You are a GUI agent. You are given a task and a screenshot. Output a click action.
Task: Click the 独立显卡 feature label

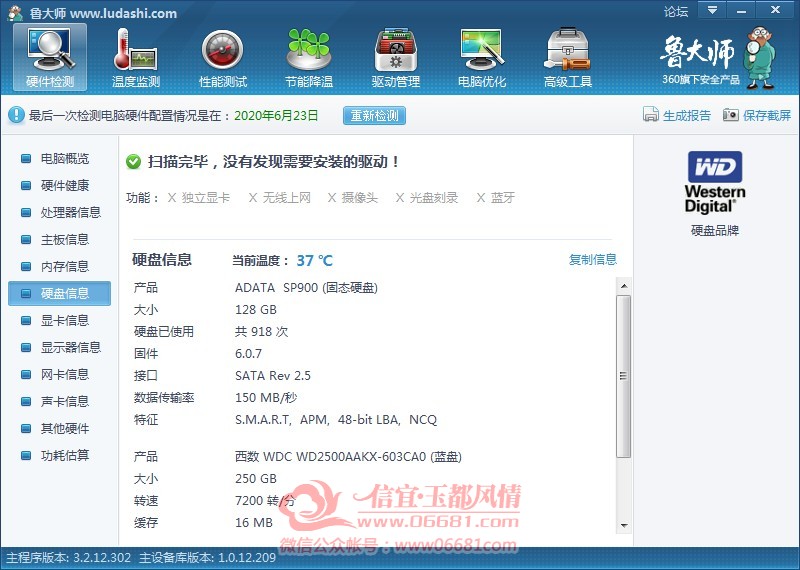click(206, 197)
